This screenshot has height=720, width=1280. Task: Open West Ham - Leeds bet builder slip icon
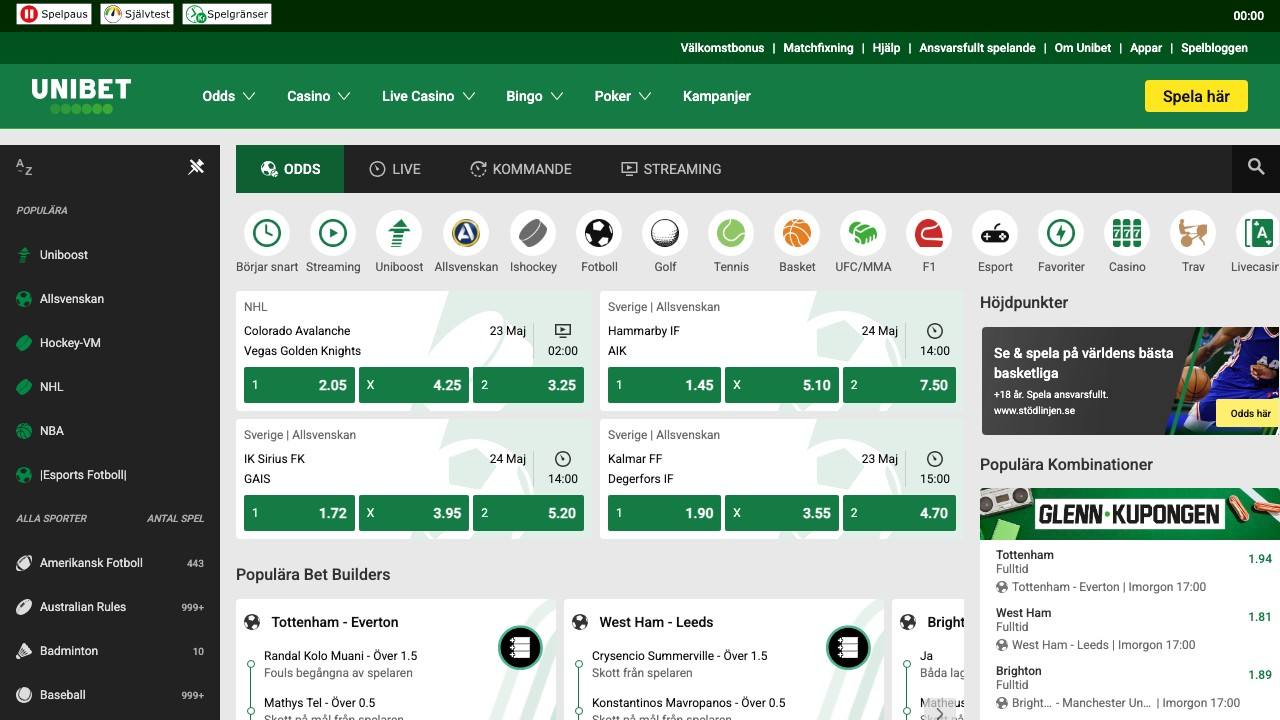pyautogui.click(x=848, y=648)
